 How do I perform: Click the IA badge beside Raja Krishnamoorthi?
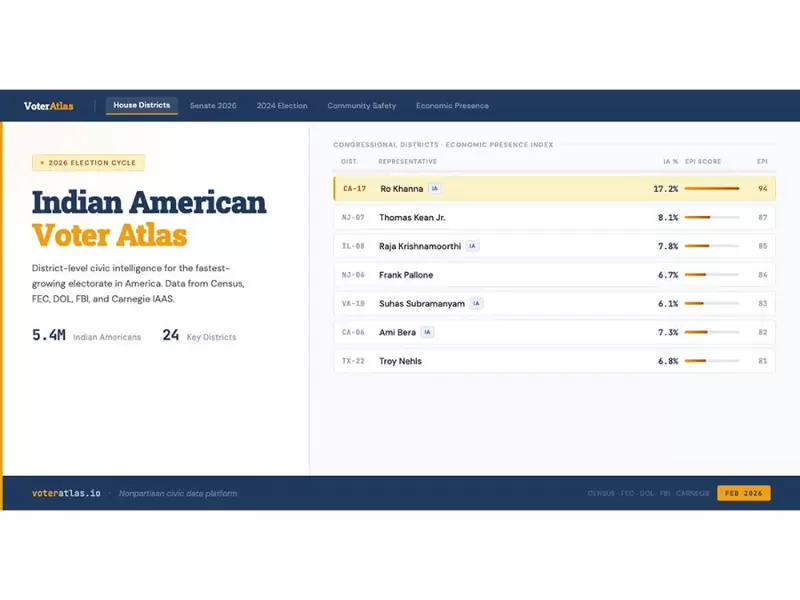472,246
